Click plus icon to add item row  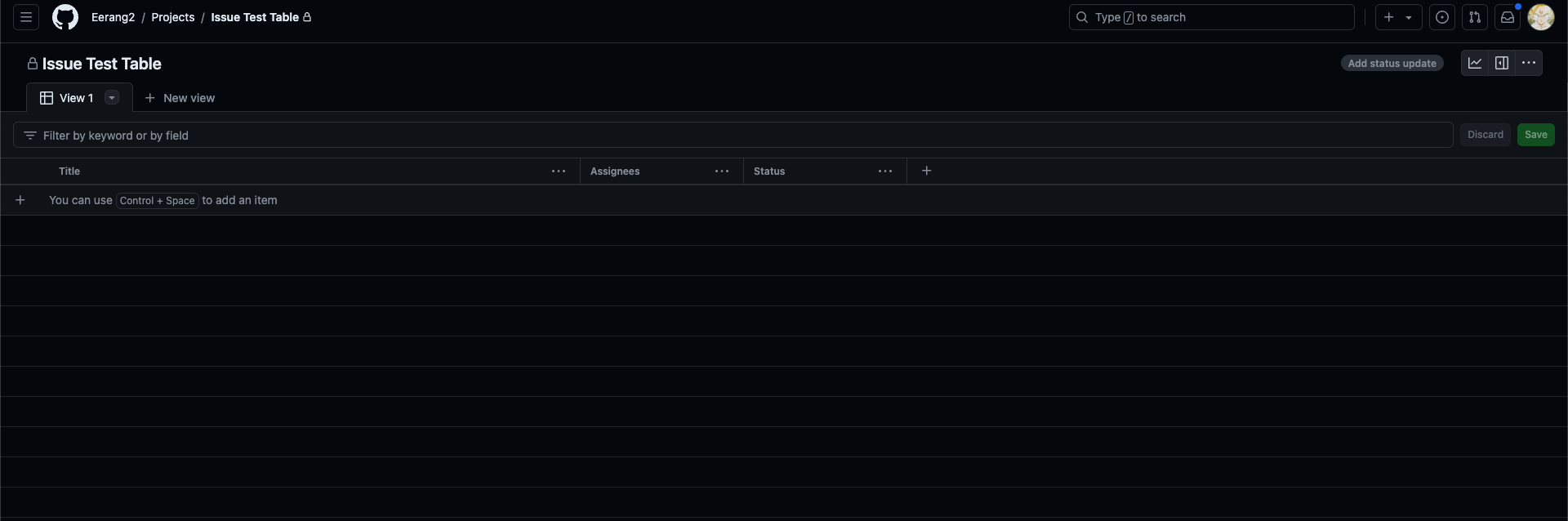tap(20, 200)
